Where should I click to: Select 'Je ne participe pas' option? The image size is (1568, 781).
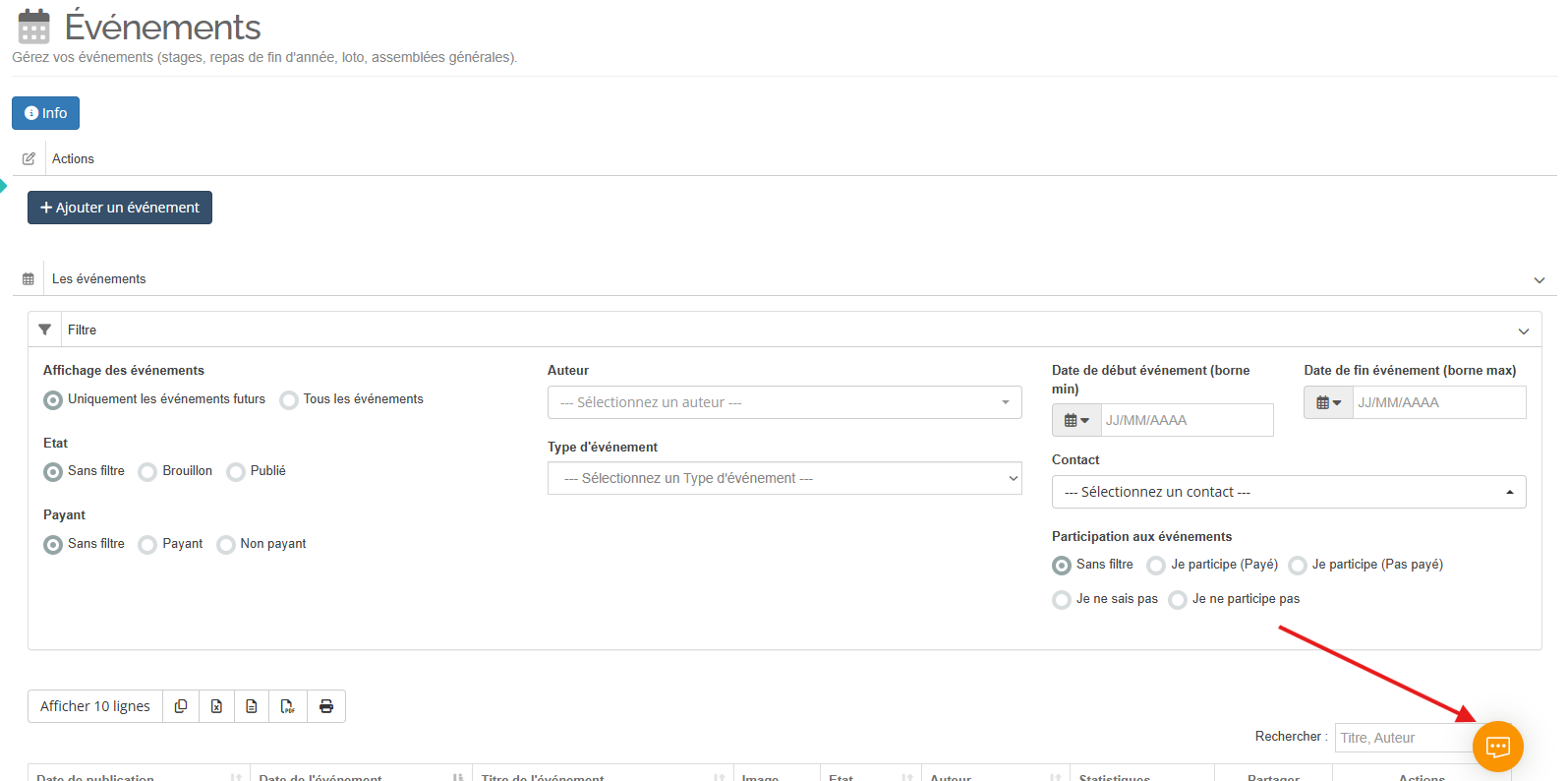coord(1178,600)
